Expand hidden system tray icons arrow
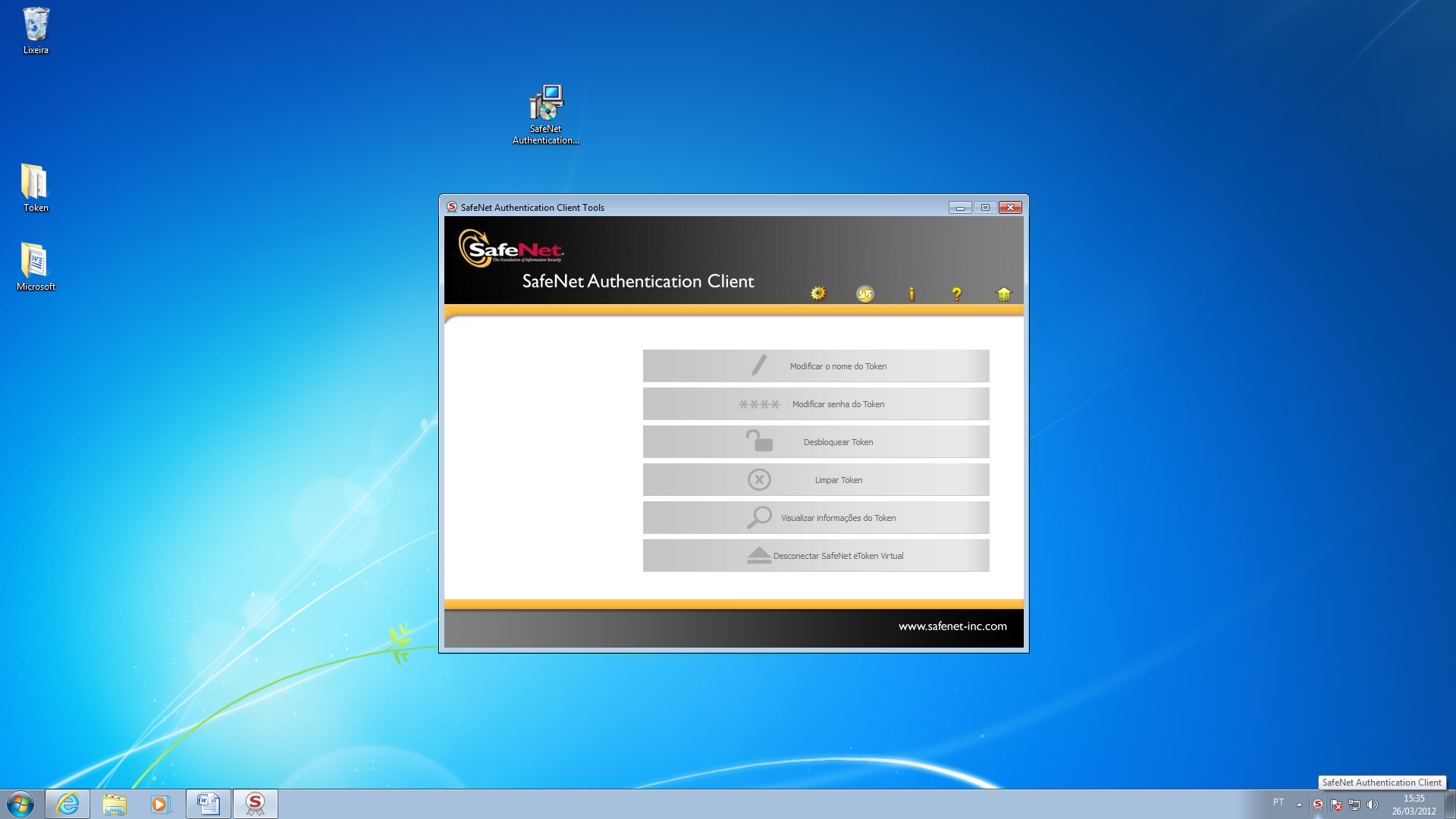The width and height of the screenshot is (1456, 819). pos(1299,804)
